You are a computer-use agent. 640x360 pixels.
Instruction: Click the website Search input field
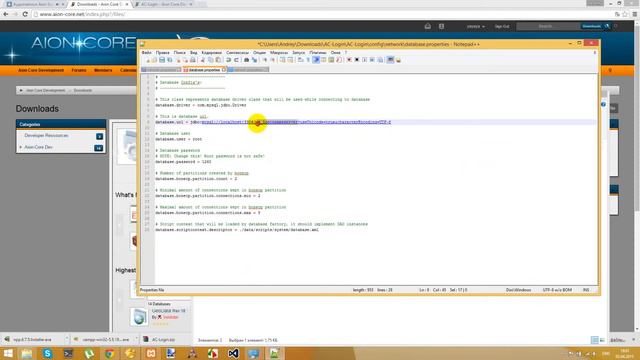tap(548, 27)
